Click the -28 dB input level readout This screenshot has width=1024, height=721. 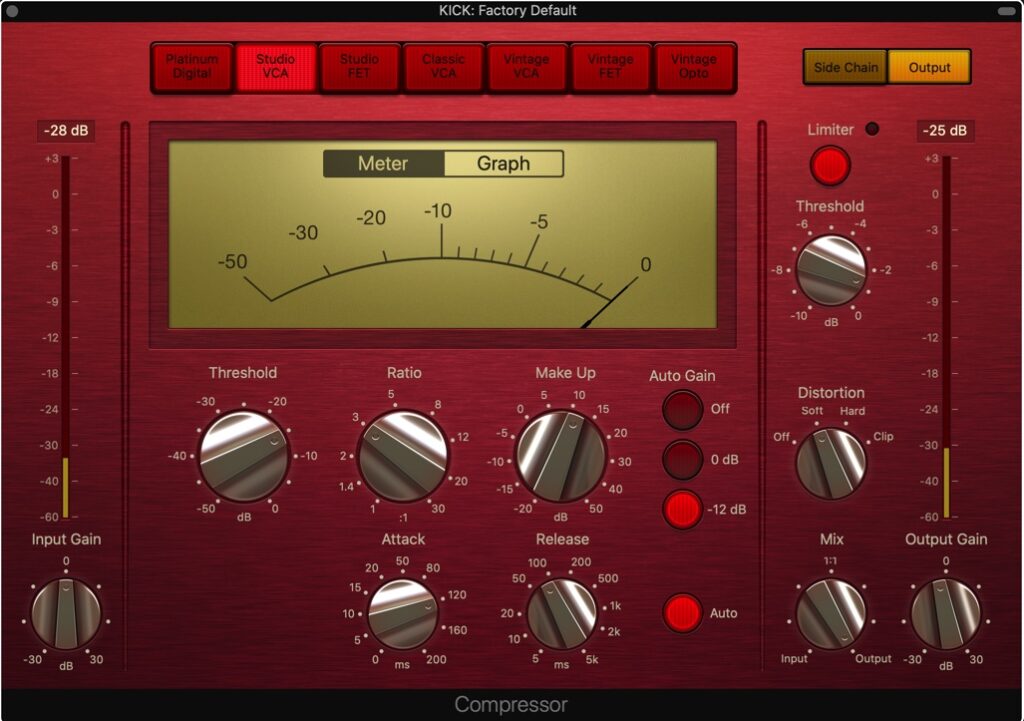coord(66,131)
